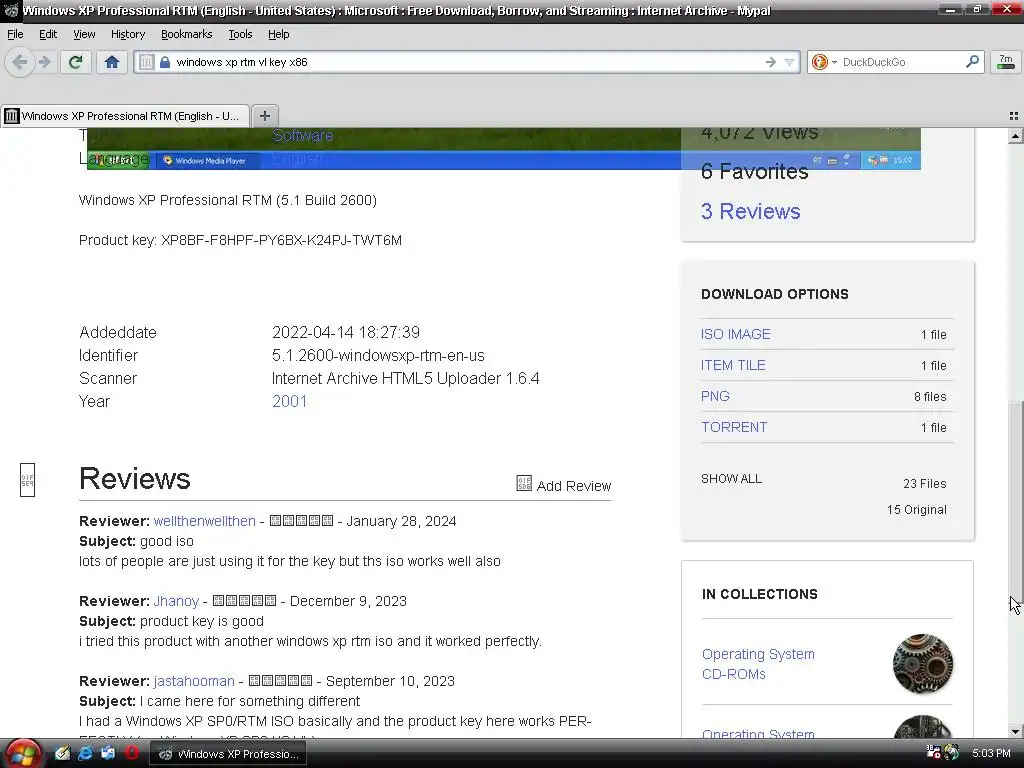Show padlock connection security info

165,62
